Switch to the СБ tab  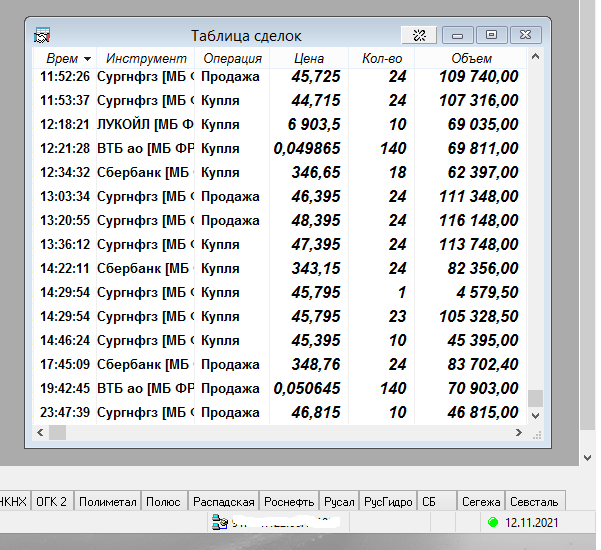tap(437, 501)
